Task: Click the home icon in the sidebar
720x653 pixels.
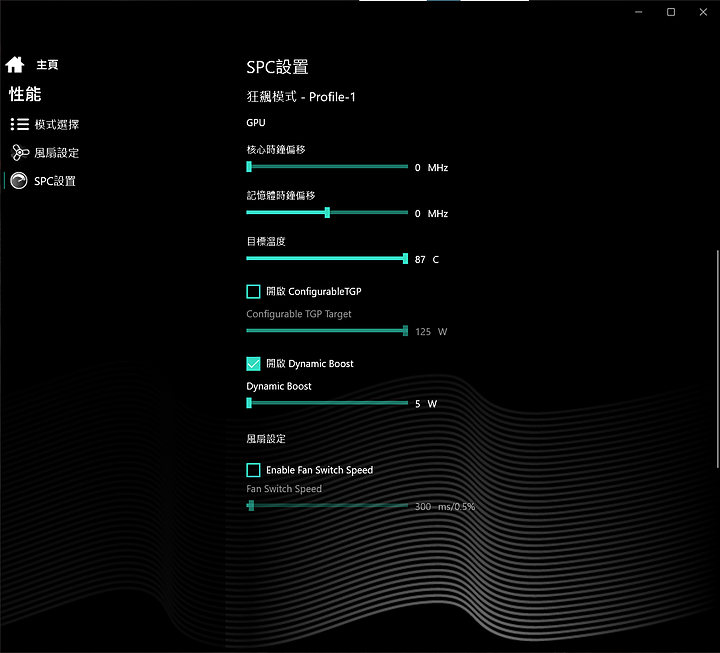Action: point(15,65)
